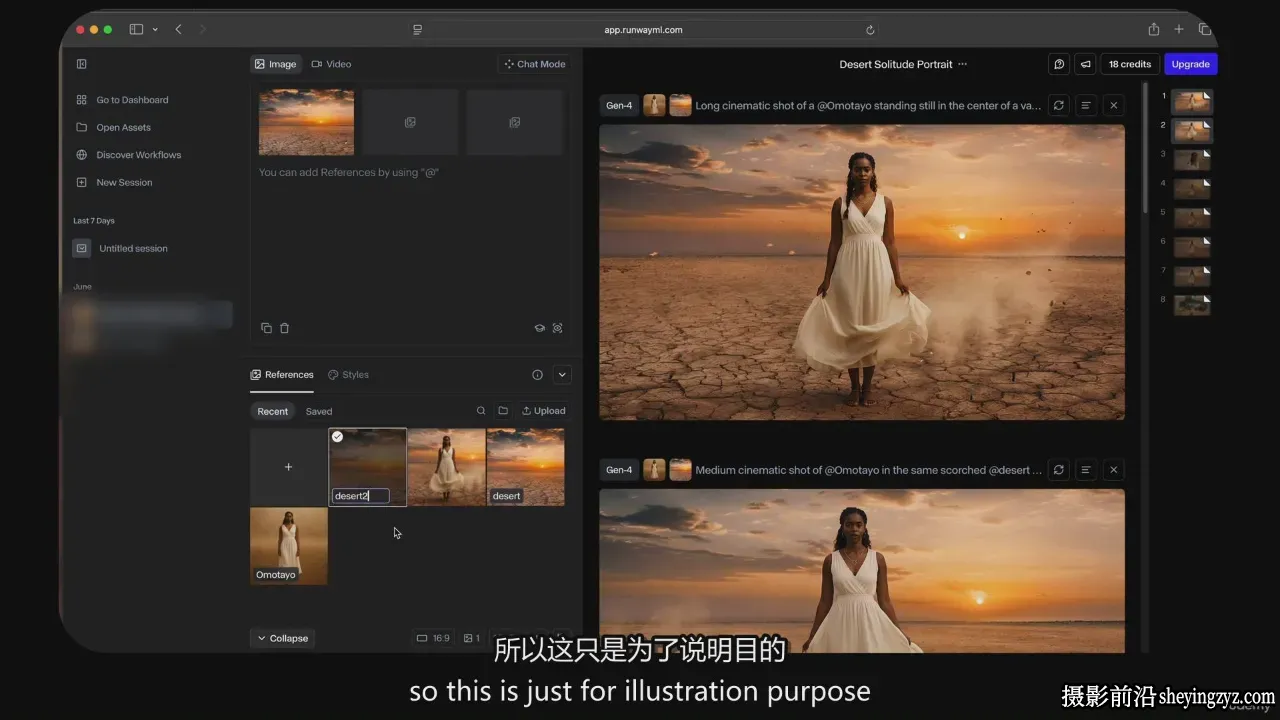This screenshot has height=720, width=1280.
Task: Collapse the reference panel button
Action: [282, 638]
